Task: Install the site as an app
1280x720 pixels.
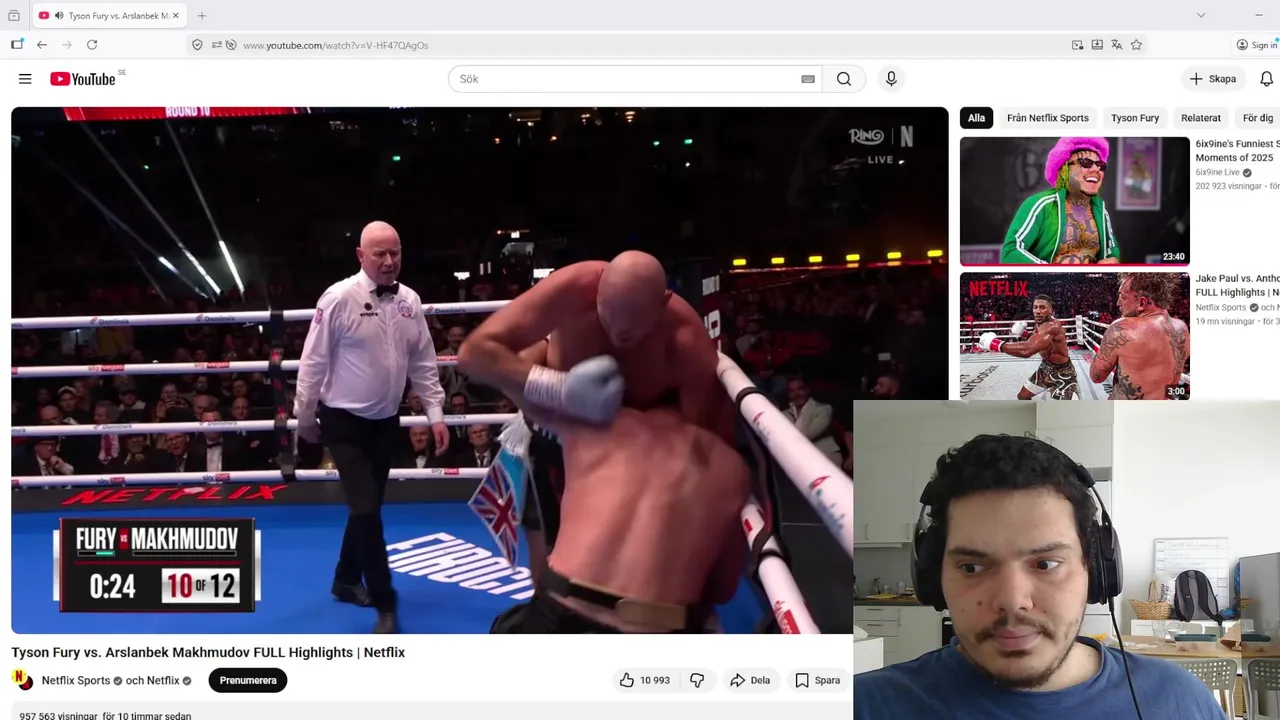Action: point(1097,45)
